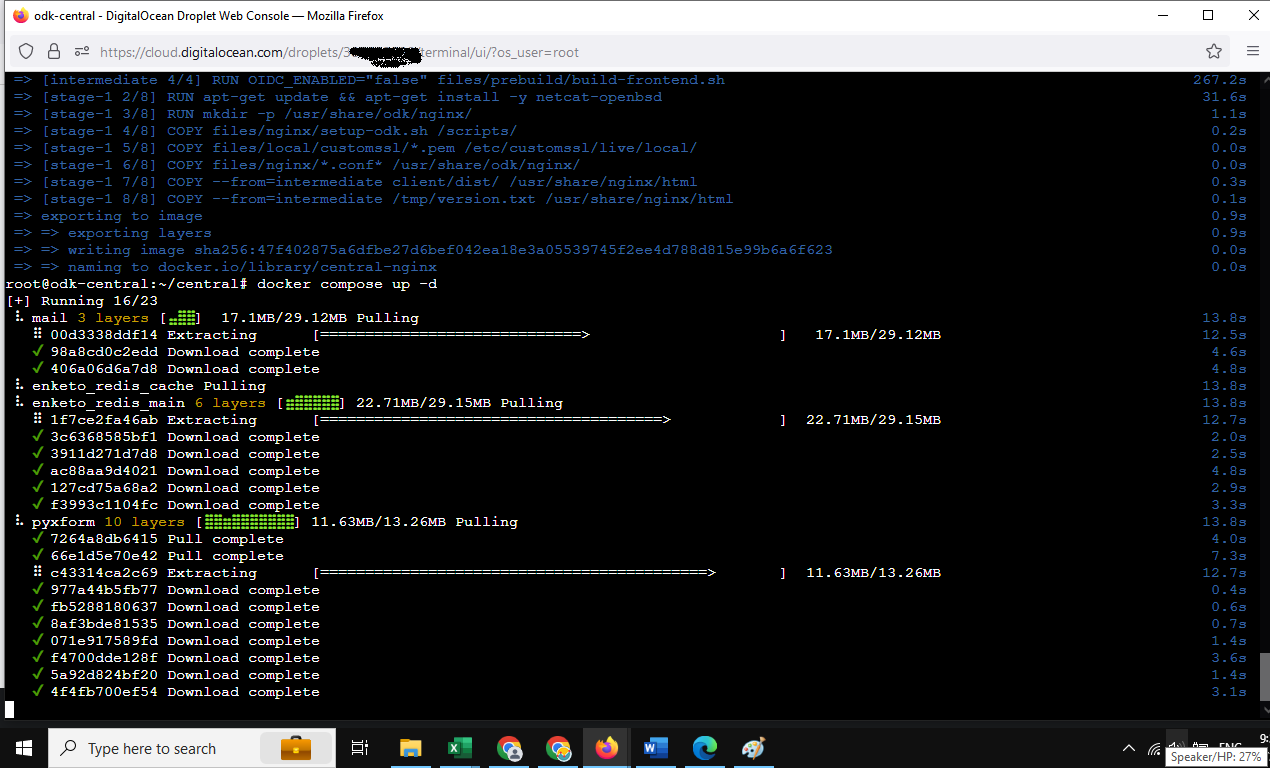Click the layer ID '127cd75a68a2'
Image resolution: width=1270 pixels, height=768 pixels.
(104, 488)
